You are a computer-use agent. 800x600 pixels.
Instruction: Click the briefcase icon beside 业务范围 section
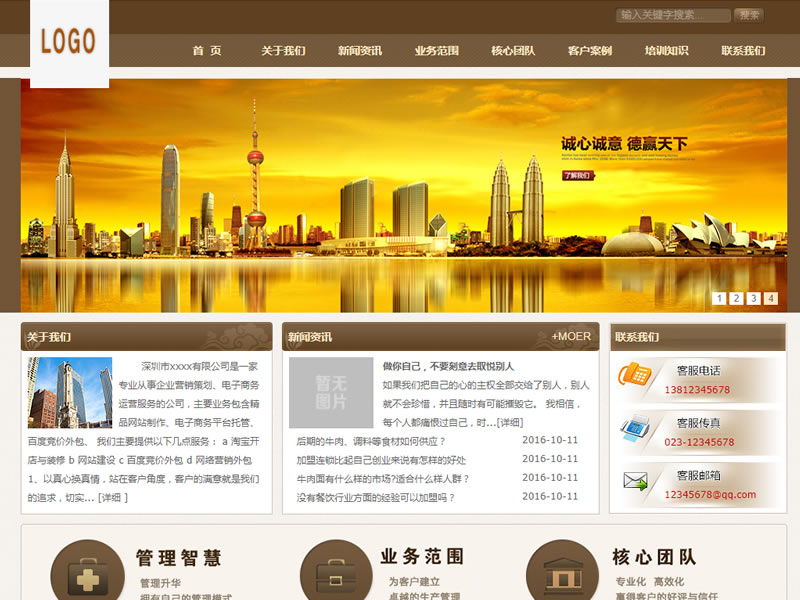tap(336, 571)
